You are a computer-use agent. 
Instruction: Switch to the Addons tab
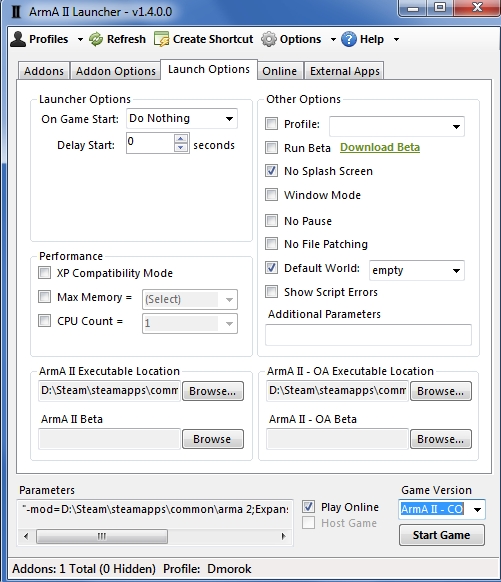tap(44, 71)
